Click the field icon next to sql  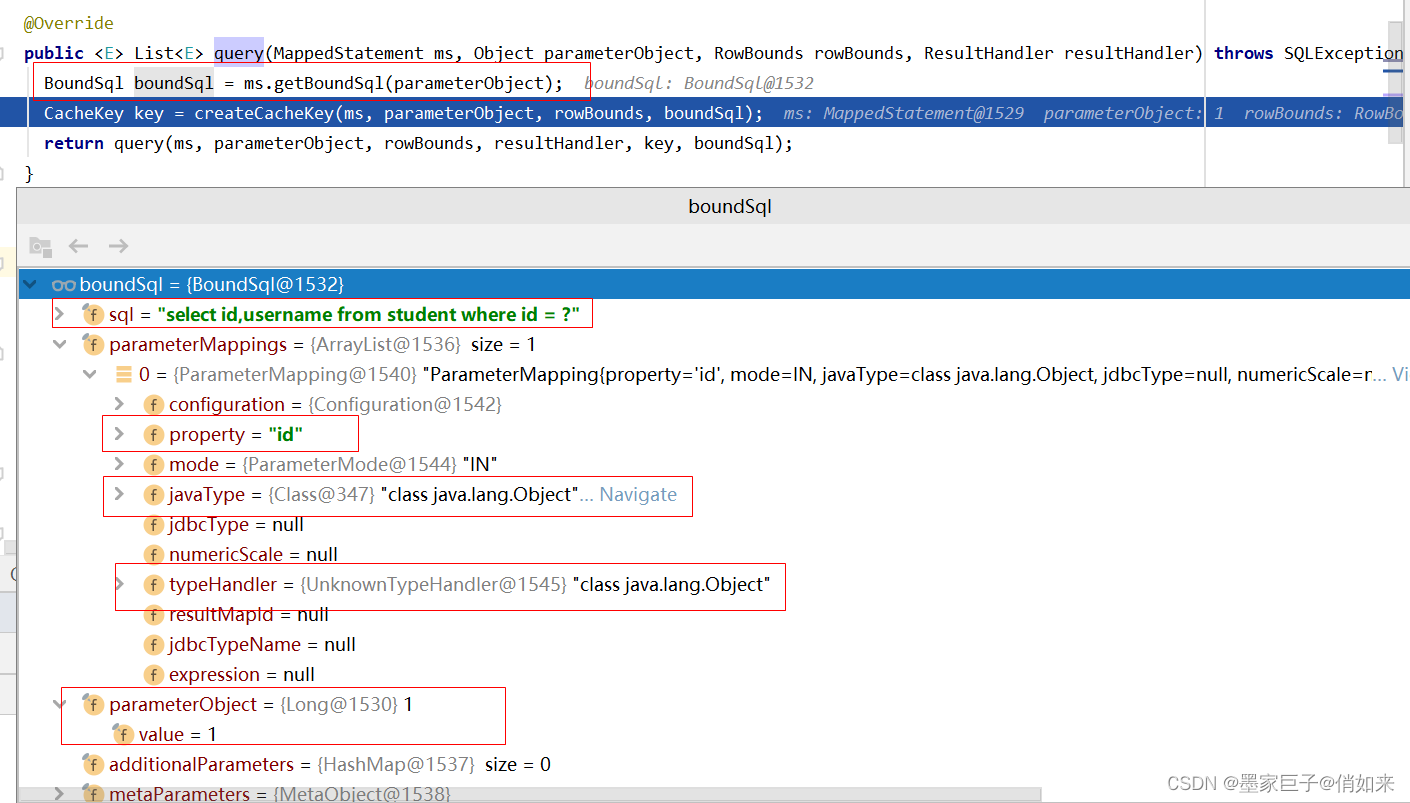click(x=93, y=315)
